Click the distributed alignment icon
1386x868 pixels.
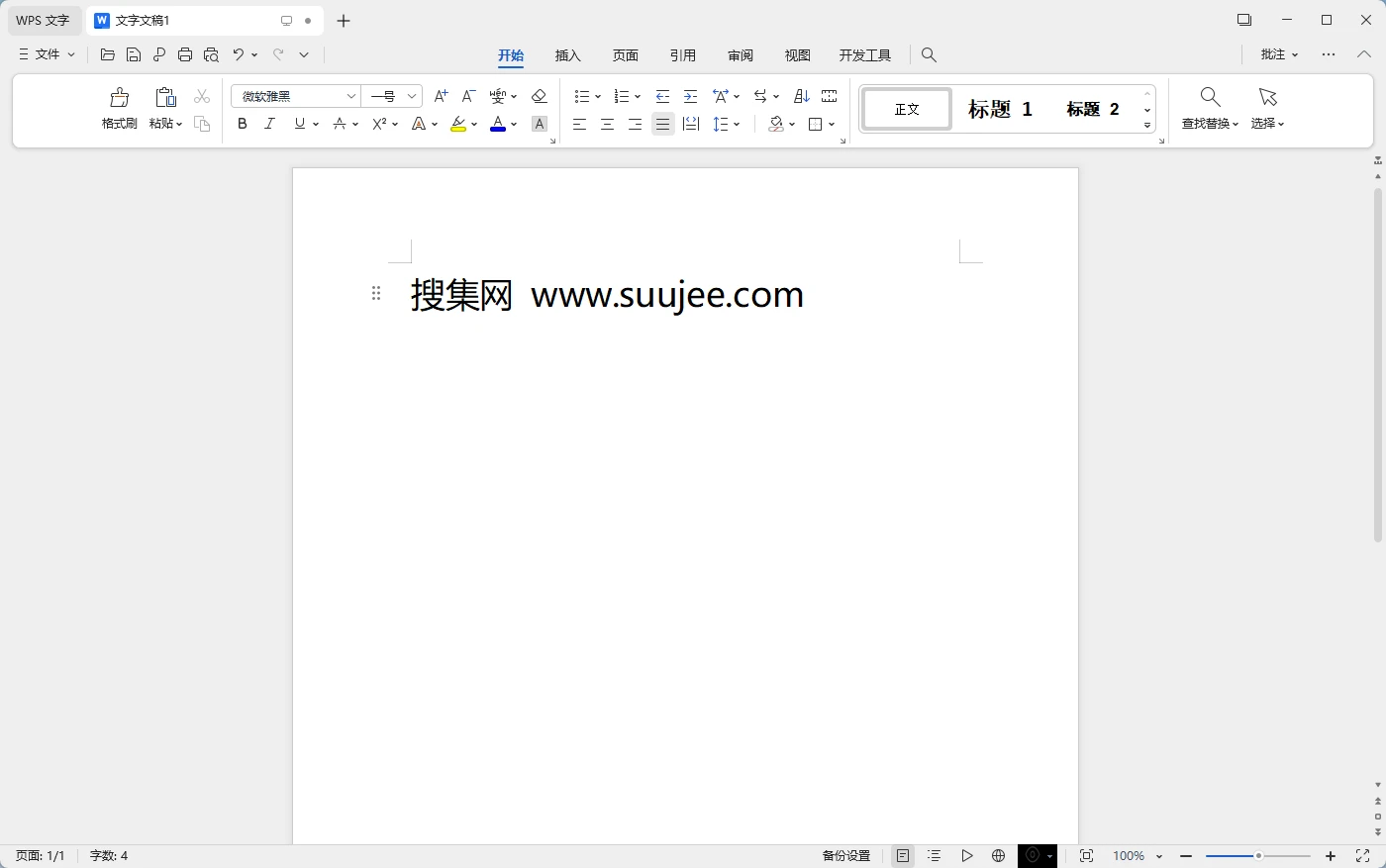(x=691, y=124)
